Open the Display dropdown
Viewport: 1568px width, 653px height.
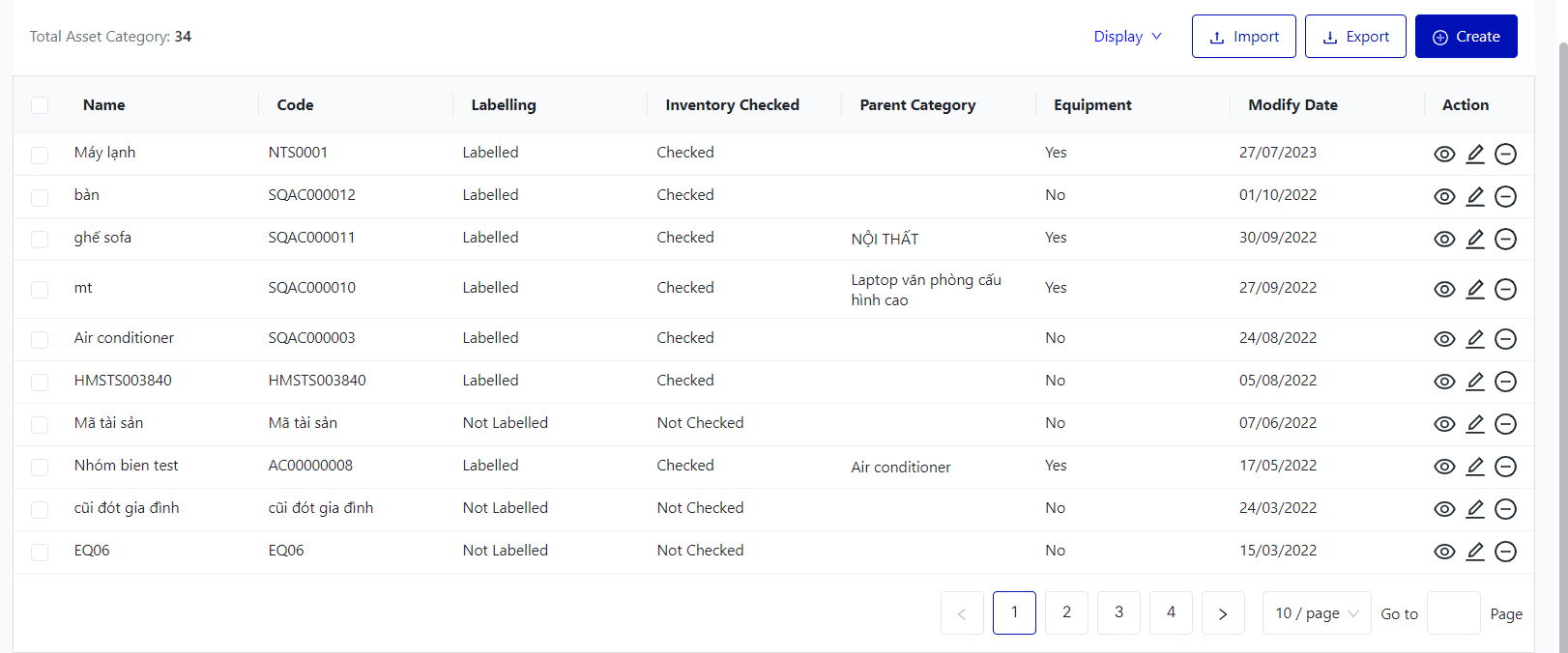(1127, 37)
